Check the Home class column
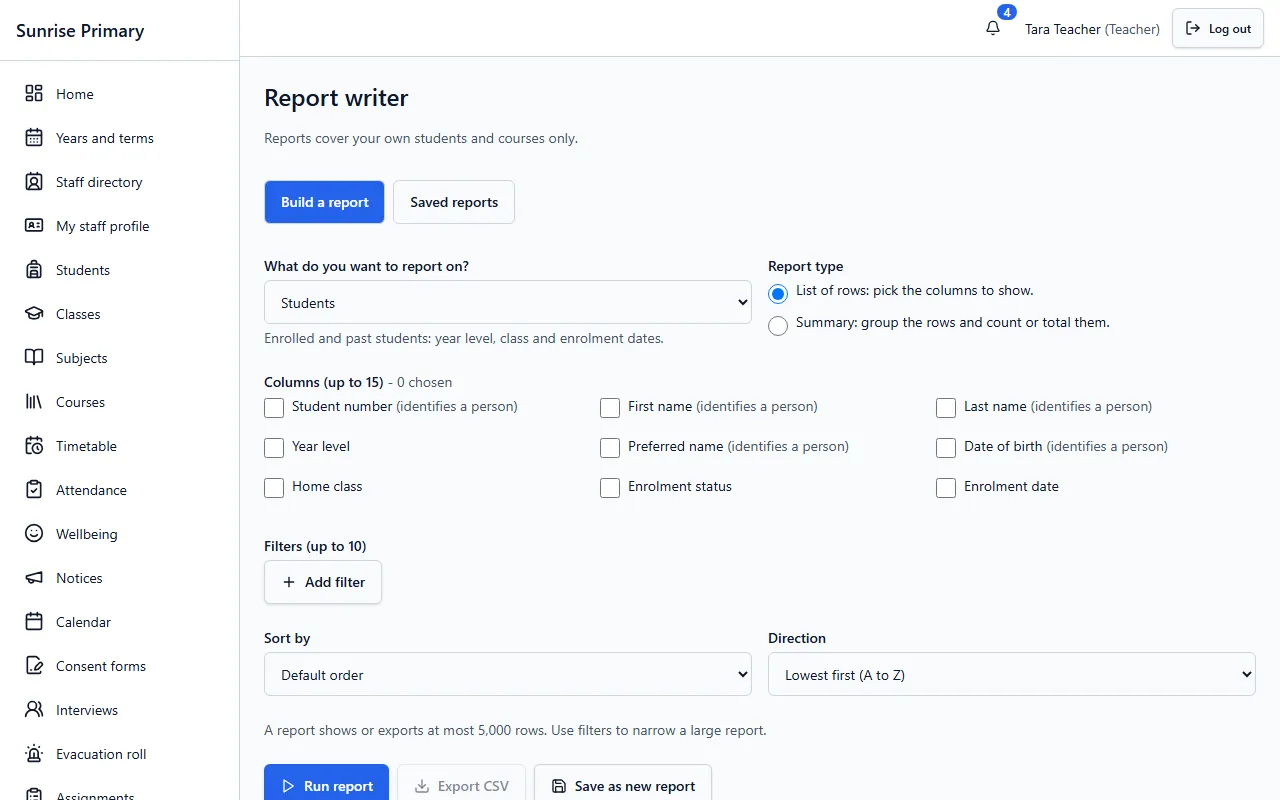The height and width of the screenshot is (800, 1280). 274,488
